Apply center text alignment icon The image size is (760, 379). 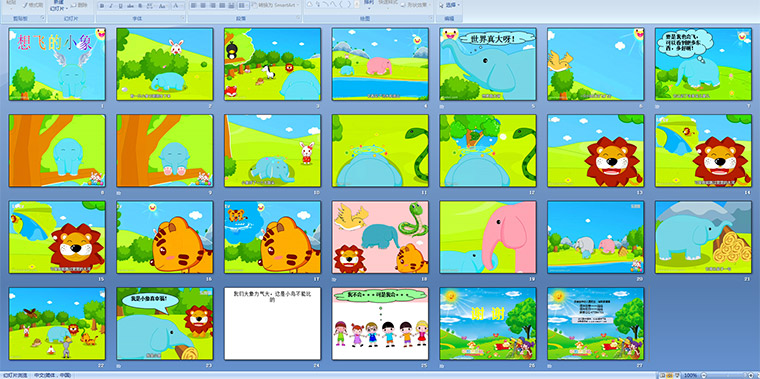point(203,5)
